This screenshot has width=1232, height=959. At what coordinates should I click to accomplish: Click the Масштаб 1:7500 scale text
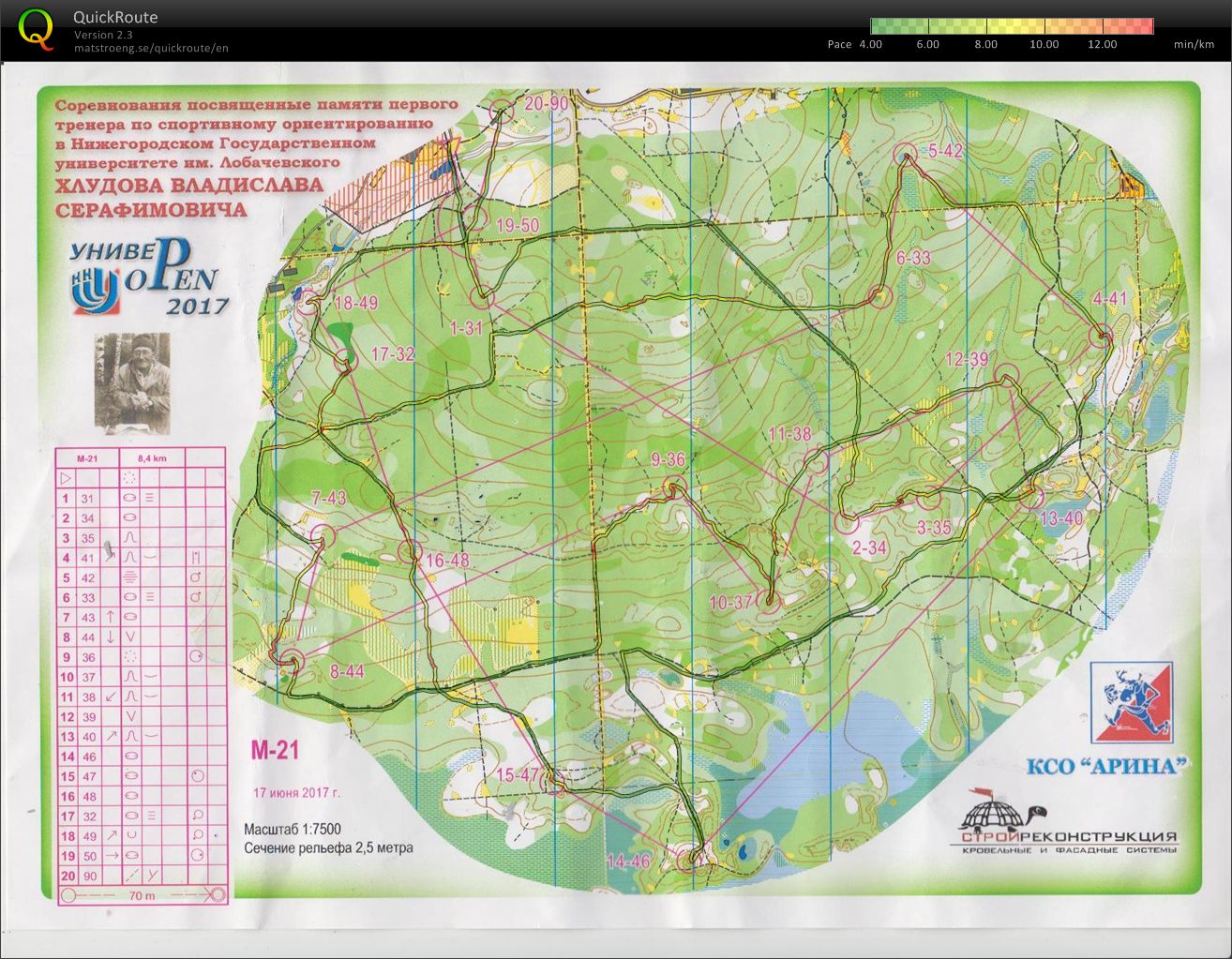[x=293, y=830]
